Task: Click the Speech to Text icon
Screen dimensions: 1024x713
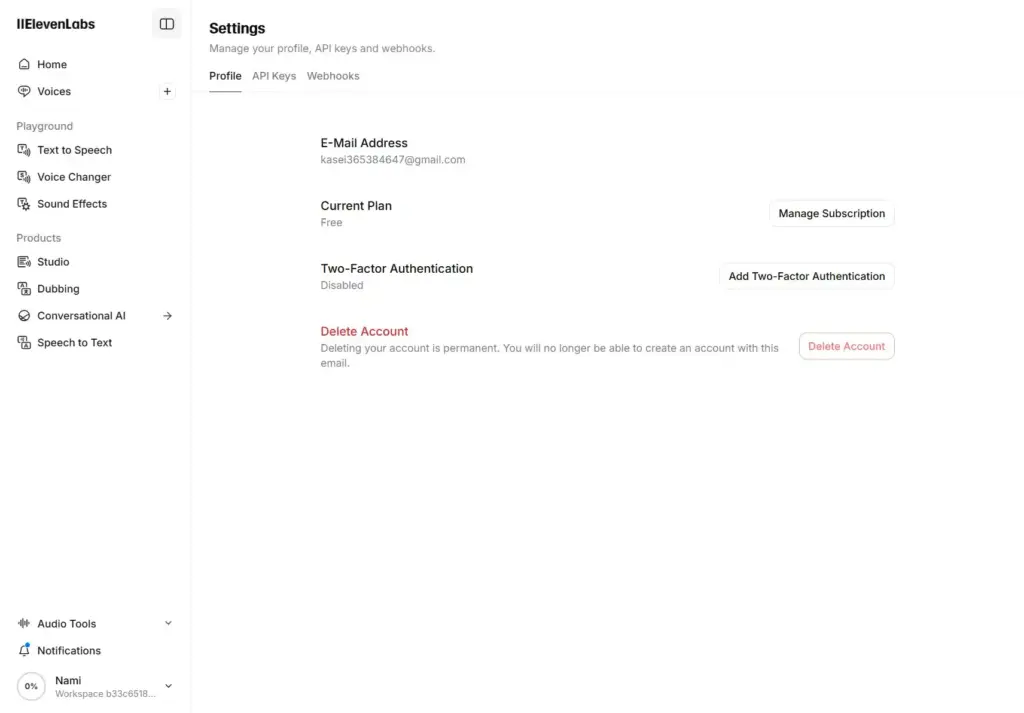Action: click(24, 343)
